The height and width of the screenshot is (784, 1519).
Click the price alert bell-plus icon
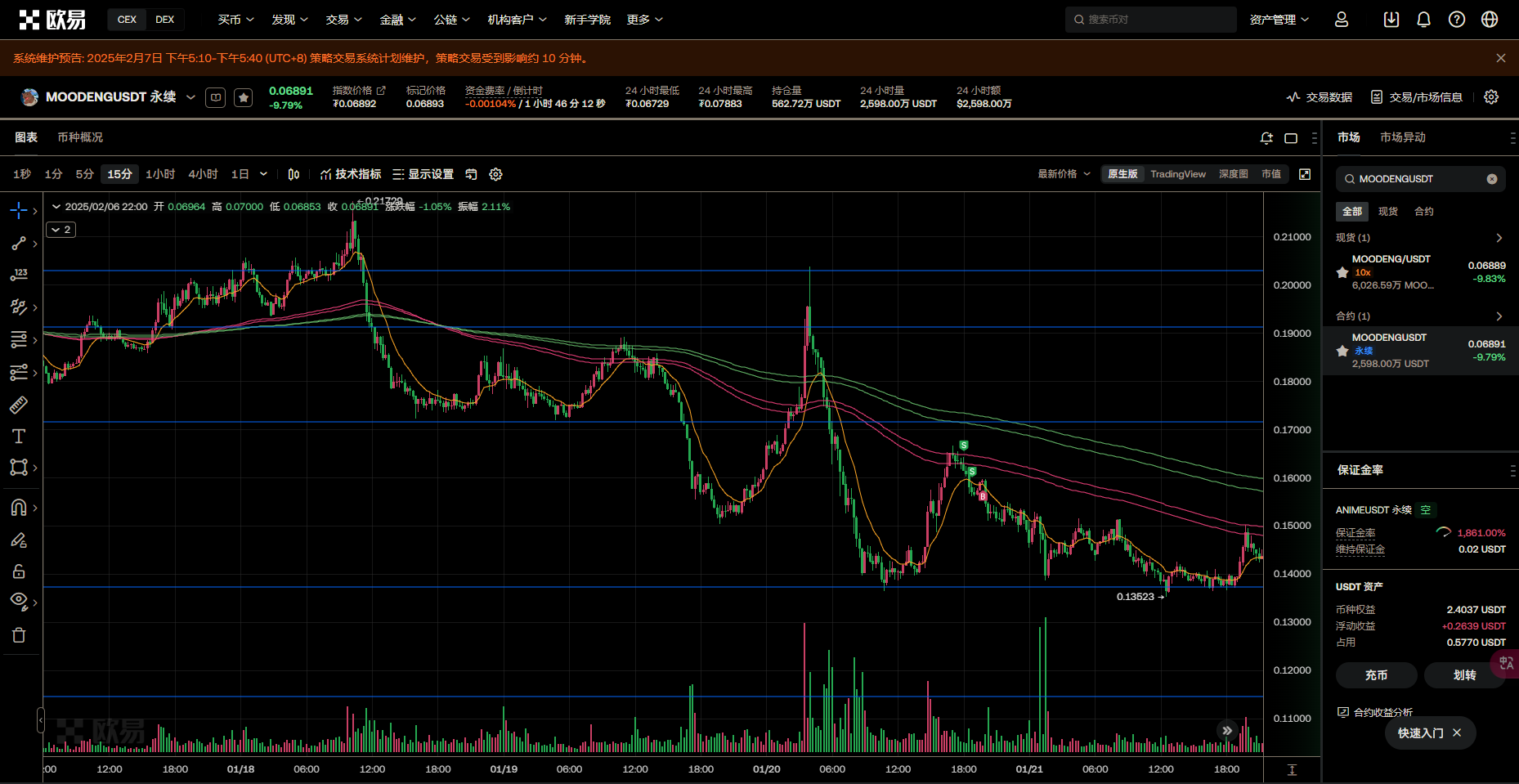tap(1266, 138)
